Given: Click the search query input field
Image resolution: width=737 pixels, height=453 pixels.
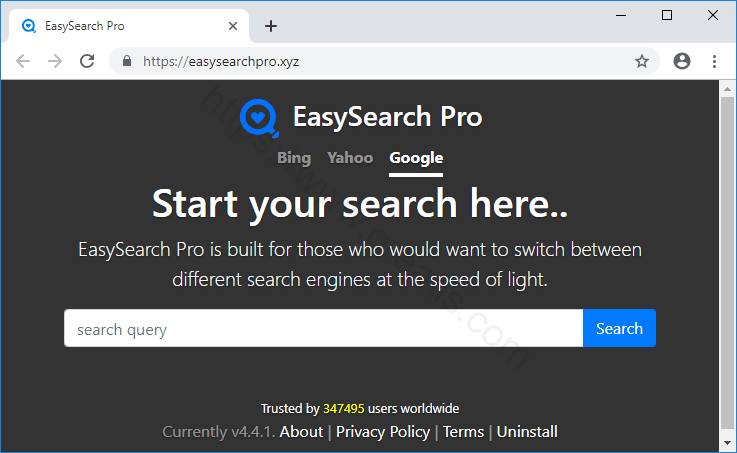Looking at the screenshot, I should [x=323, y=328].
